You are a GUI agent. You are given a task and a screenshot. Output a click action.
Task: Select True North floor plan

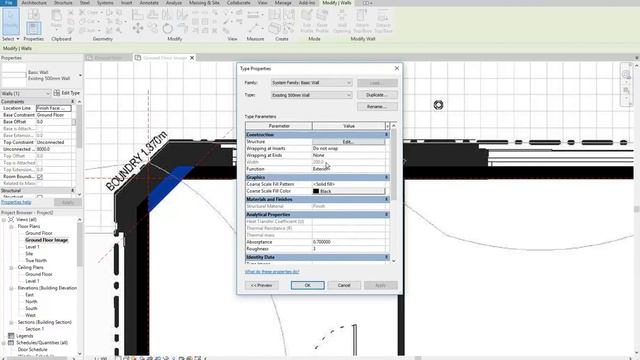pyautogui.click(x=36, y=261)
